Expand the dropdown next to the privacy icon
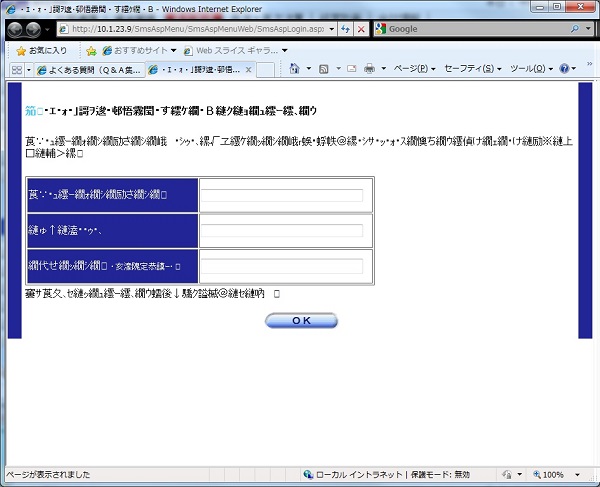The height and width of the screenshot is (487, 600). point(520,475)
